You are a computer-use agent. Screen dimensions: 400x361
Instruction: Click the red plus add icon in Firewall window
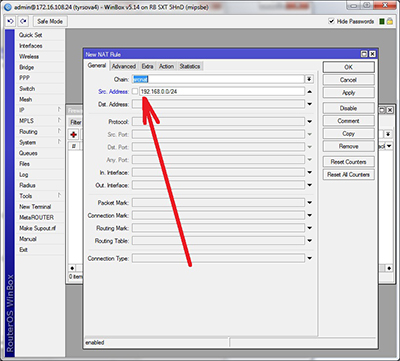click(x=73, y=135)
